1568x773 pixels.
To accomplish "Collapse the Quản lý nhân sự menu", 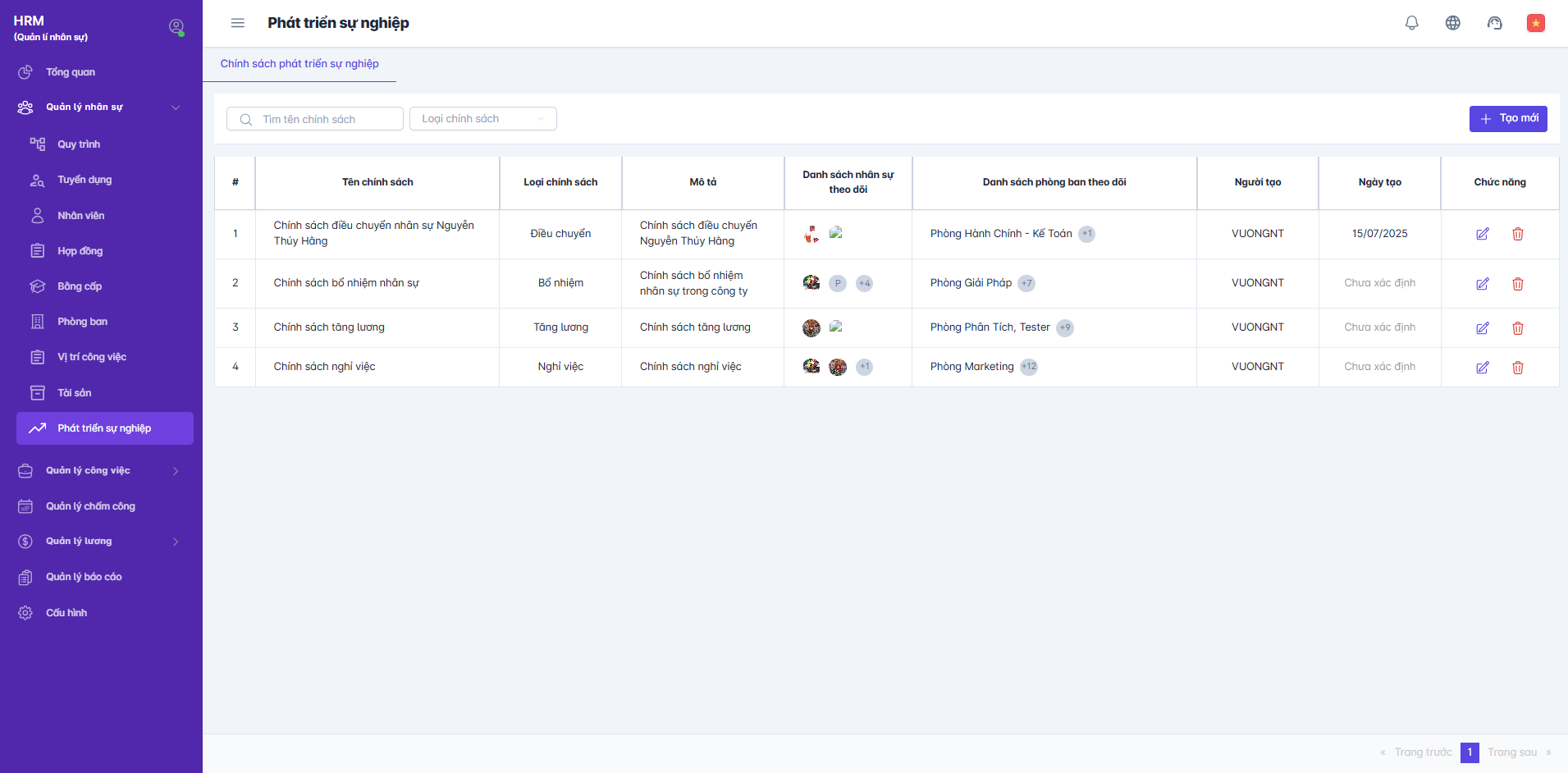I will point(176,107).
